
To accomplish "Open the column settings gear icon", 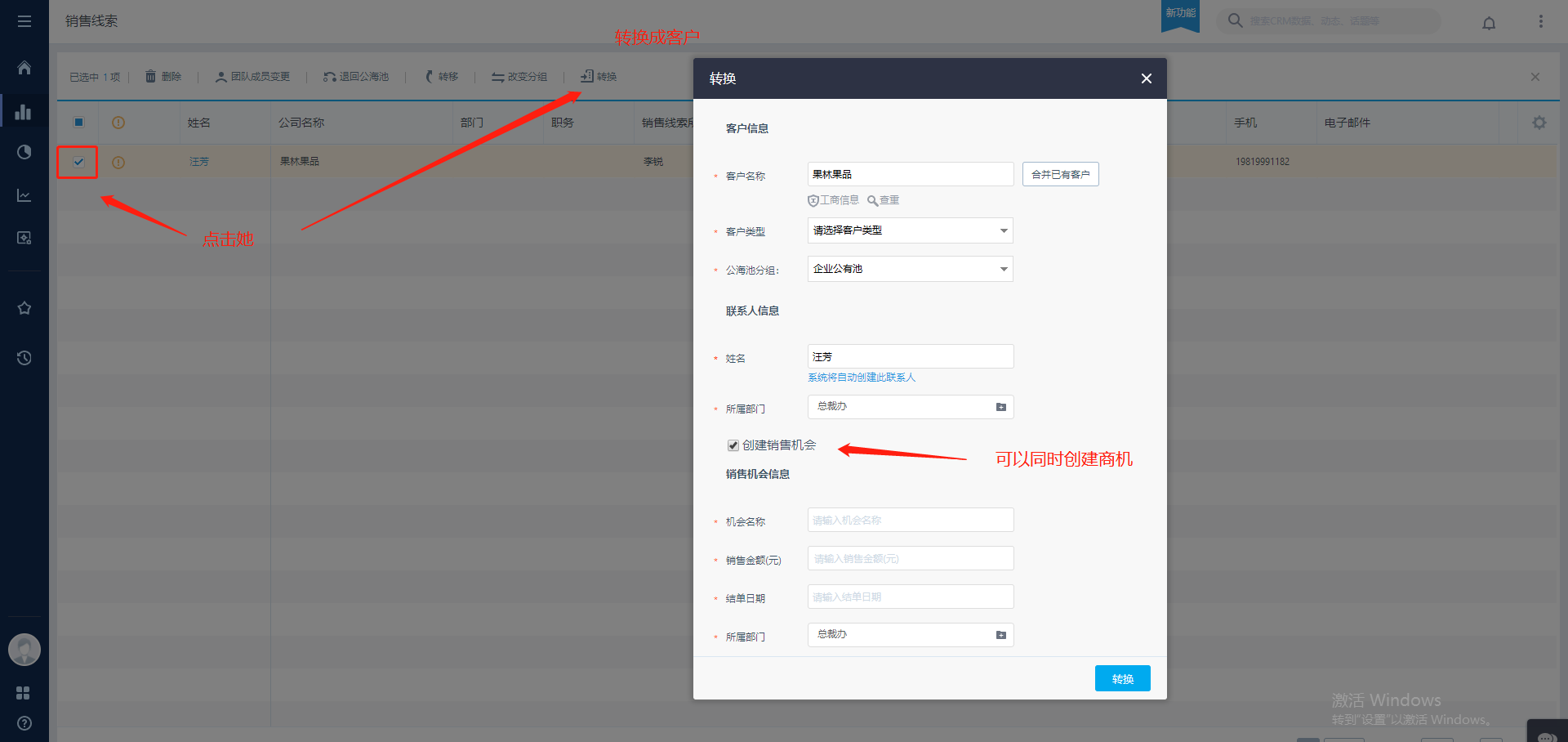I will click(1539, 123).
